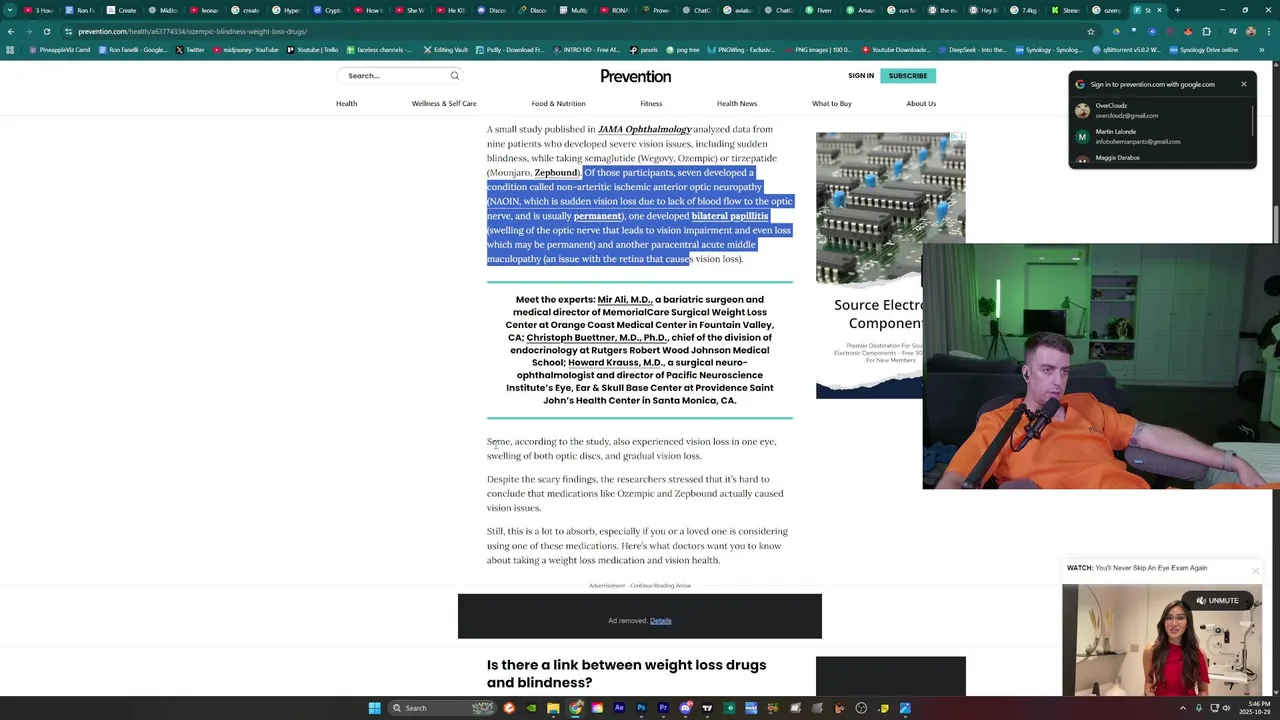Open Food & Nutrition menu

(558, 103)
